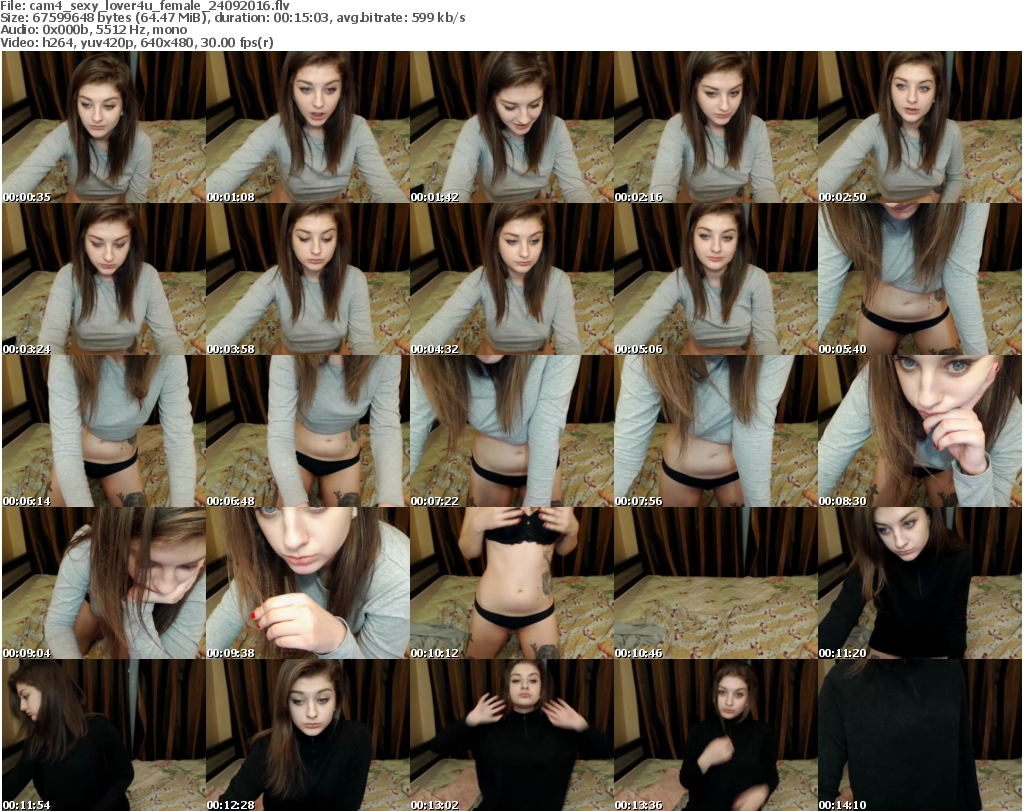Open the thumbnail timestamped 00:11:20
Screen dimensions: 1024x811
click(919, 584)
